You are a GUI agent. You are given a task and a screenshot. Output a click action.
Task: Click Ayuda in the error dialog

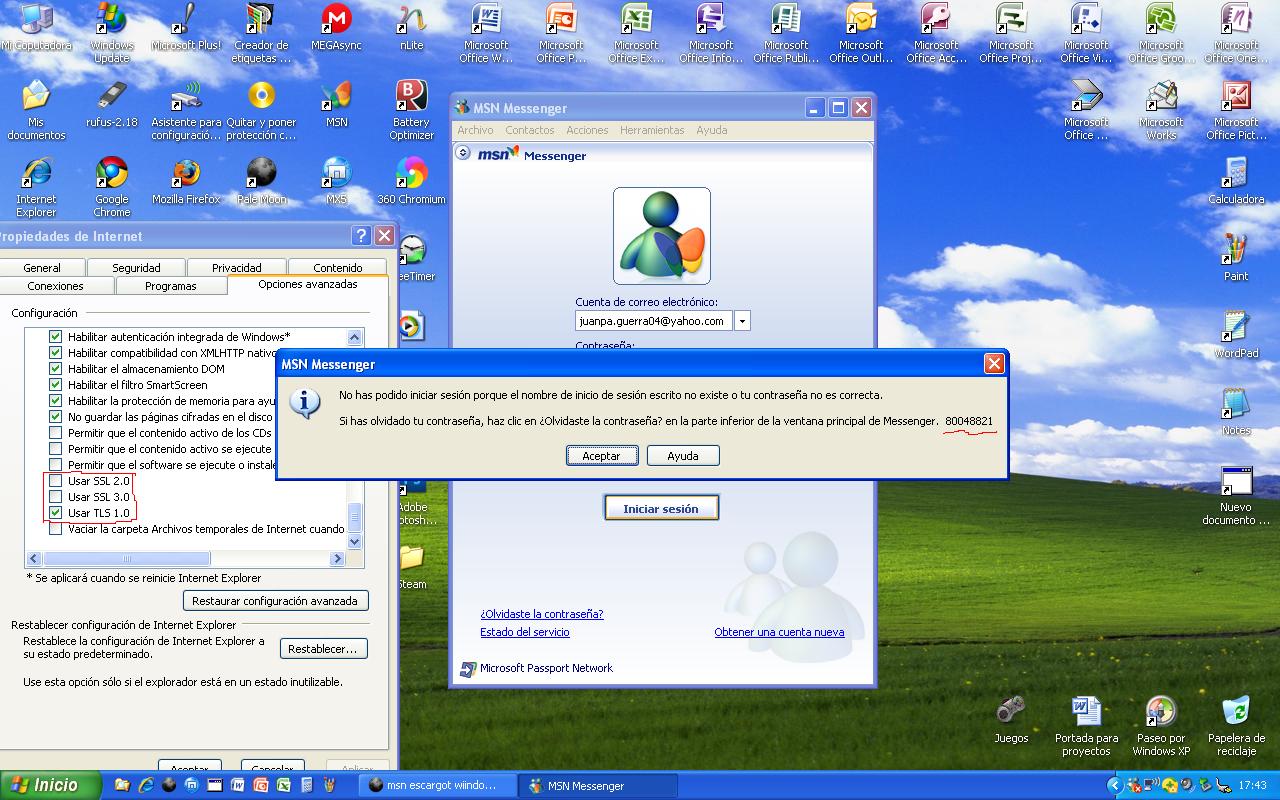pos(683,455)
